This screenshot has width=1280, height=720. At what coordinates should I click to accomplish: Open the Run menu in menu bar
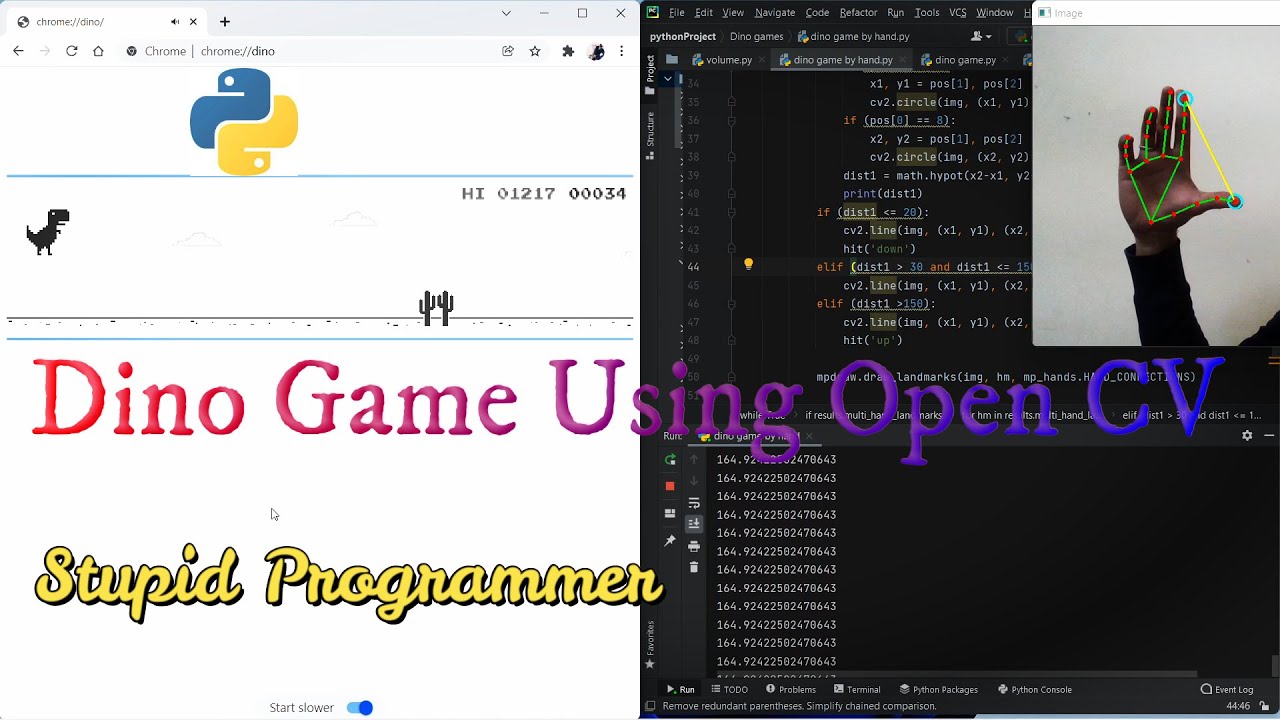tap(895, 13)
